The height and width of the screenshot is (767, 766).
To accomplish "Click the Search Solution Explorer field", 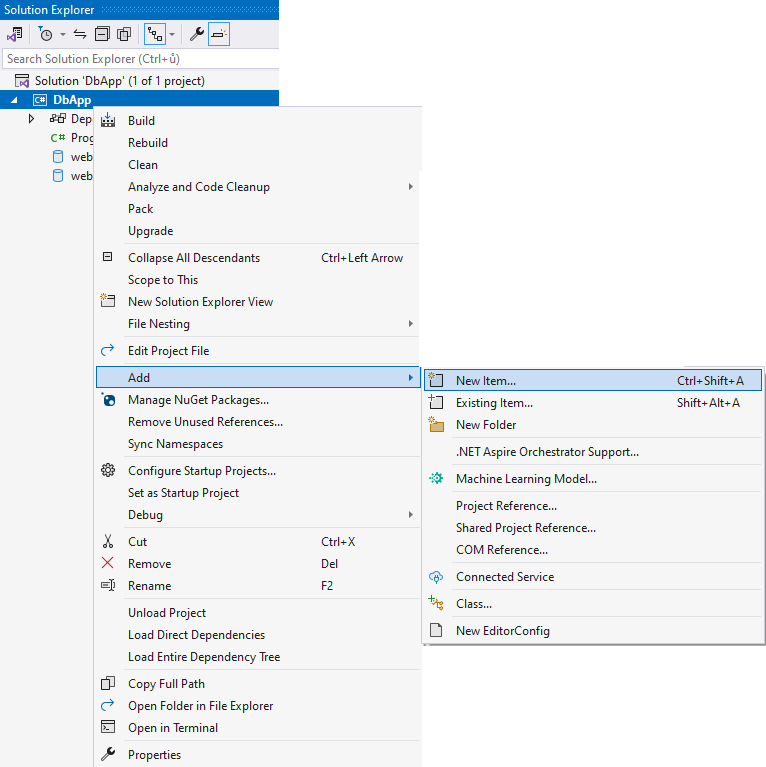I will point(141,59).
